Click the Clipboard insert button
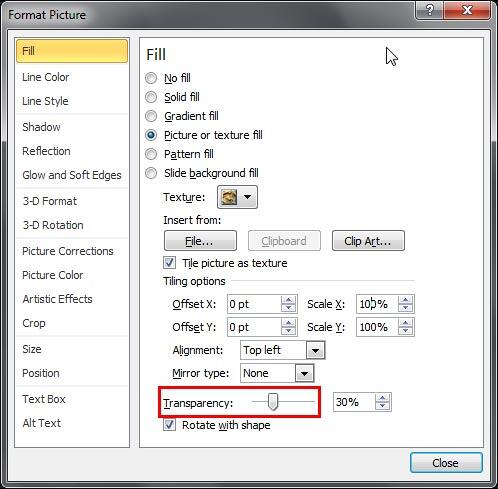This screenshot has width=498, height=489. tap(284, 241)
